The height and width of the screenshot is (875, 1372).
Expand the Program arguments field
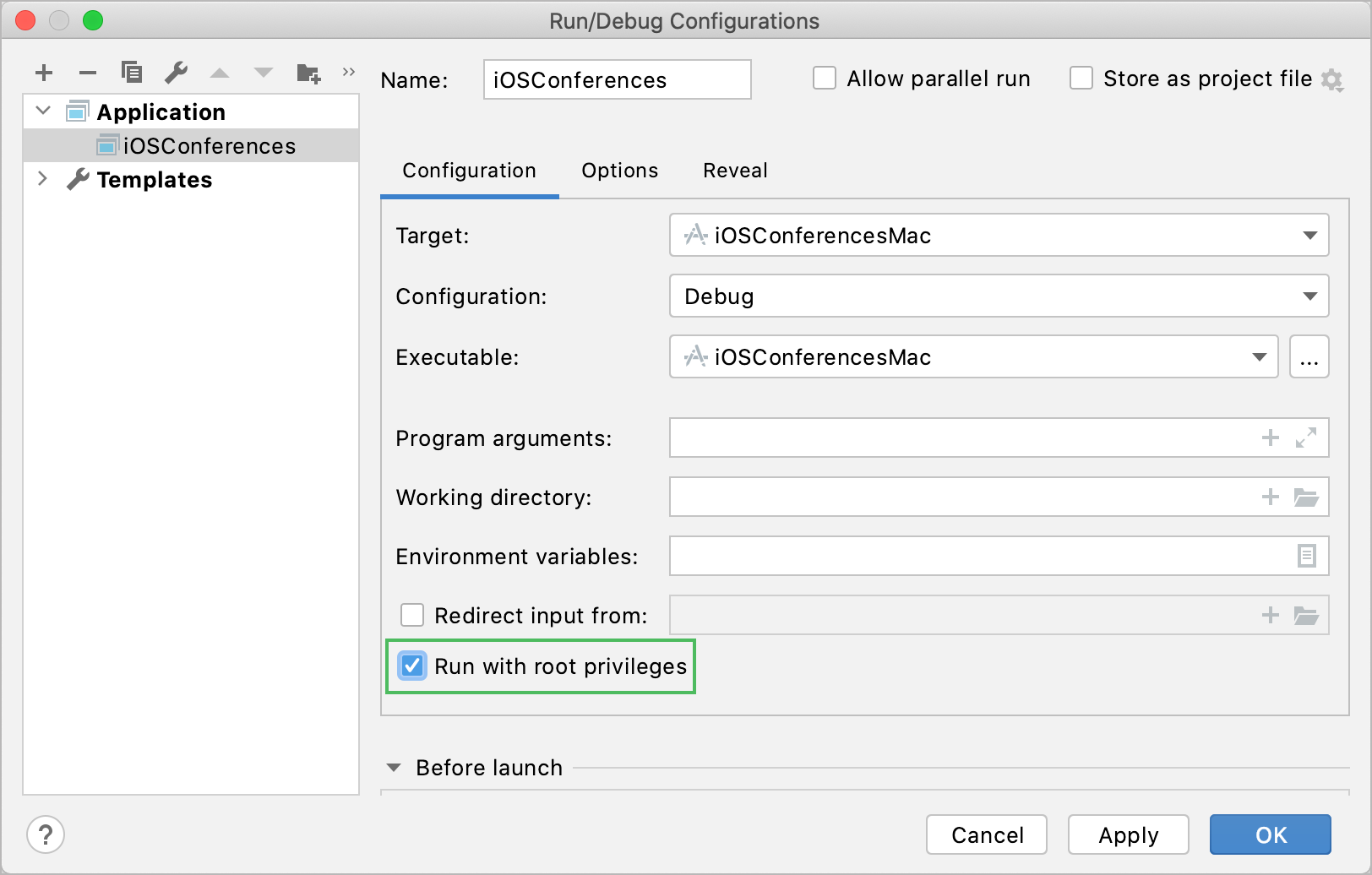click(x=1306, y=437)
